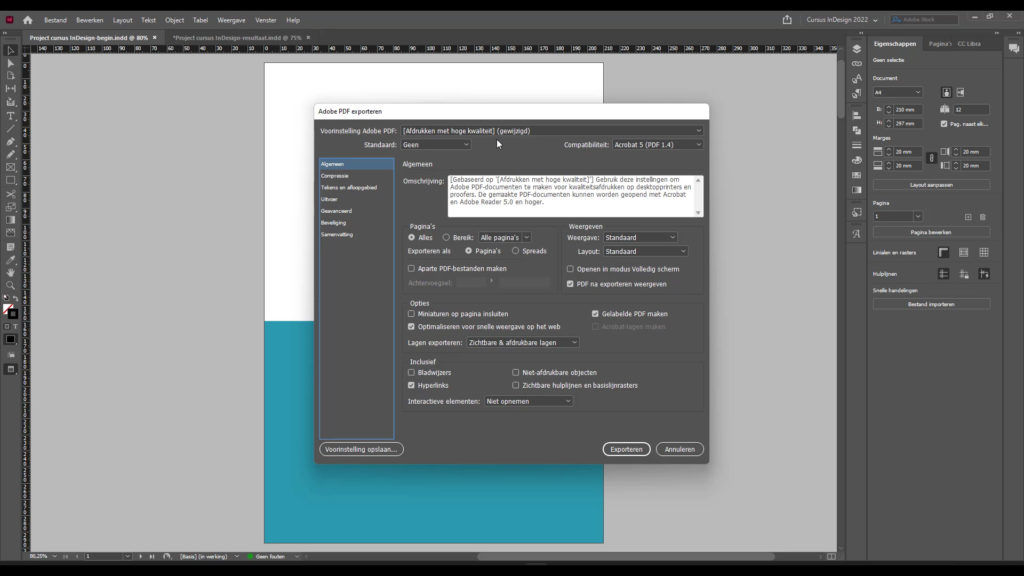Screen dimensions: 1024x576
Task: Select the Alles pages radio button
Action: [x=411, y=238]
